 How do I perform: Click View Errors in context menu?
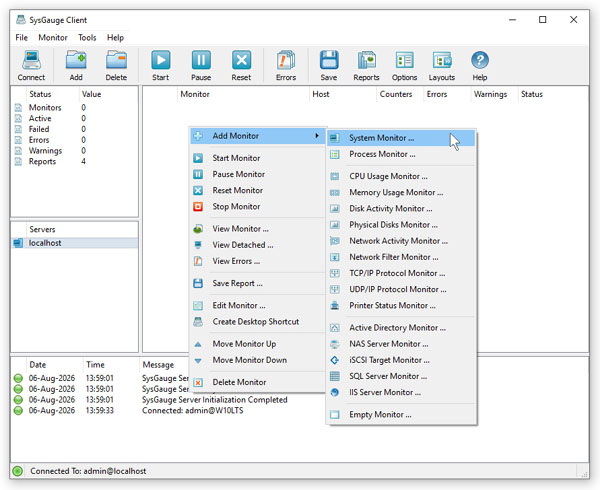[x=258, y=261]
